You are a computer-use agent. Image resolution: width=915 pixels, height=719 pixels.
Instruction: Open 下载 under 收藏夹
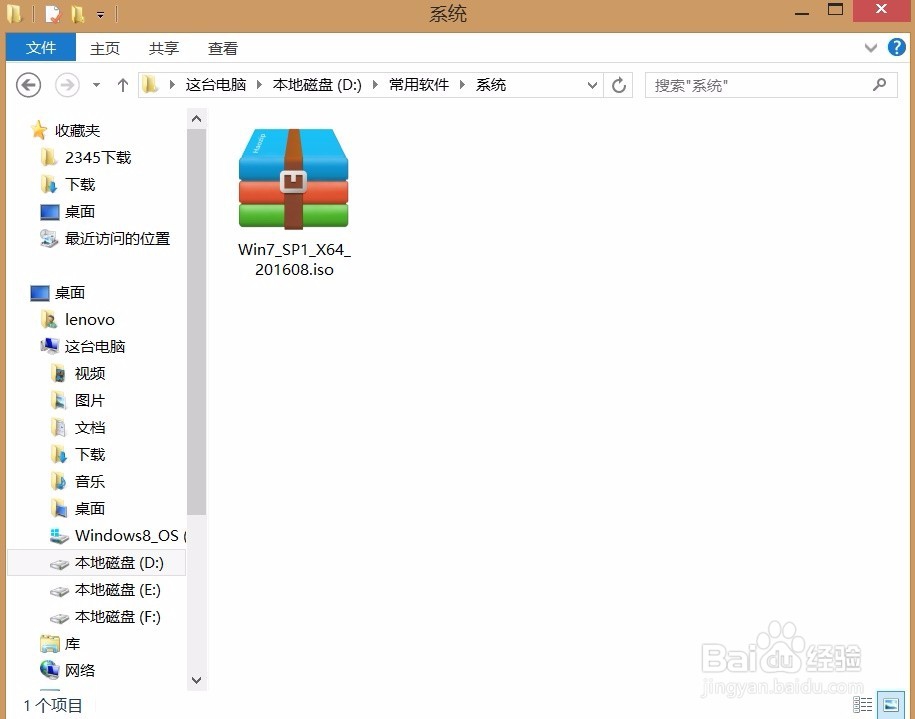80,184
